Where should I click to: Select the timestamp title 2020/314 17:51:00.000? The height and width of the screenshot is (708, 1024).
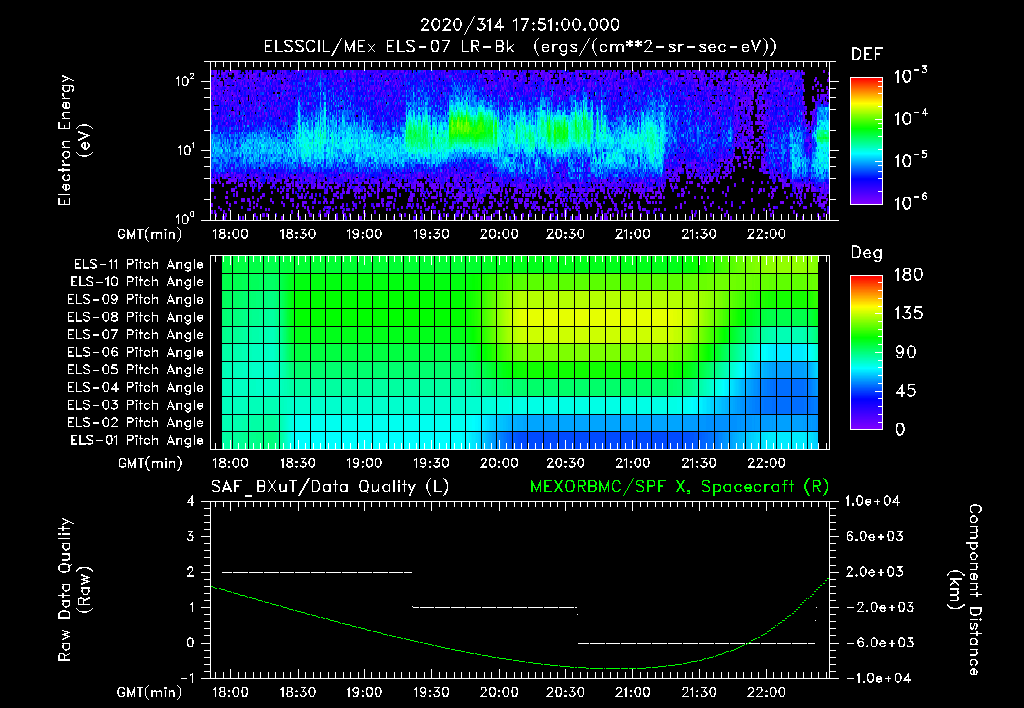(520, 25)
